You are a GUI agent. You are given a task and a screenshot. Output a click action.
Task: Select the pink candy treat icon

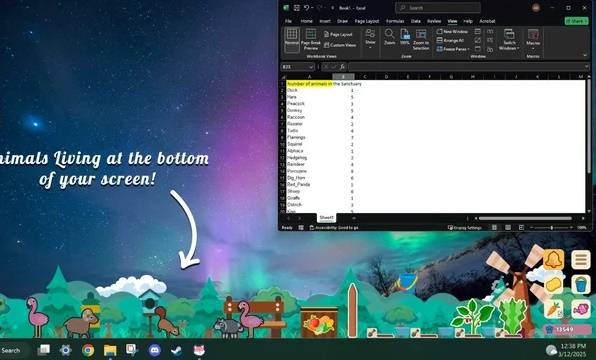coord(580,309)
